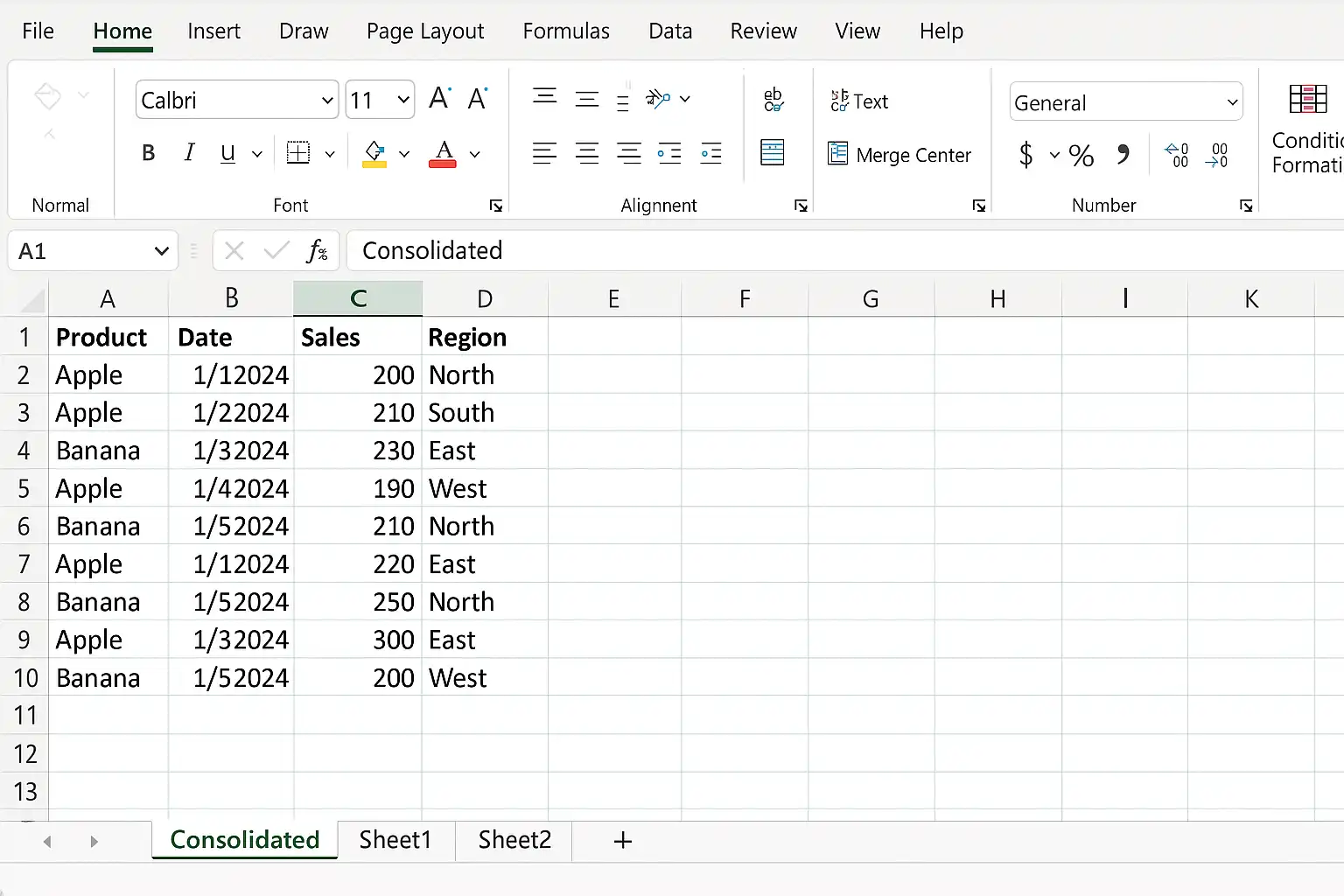Open the Formulas ribbon tab
The height and width of the screenshot is (896, 1344).
pos(566,31)
